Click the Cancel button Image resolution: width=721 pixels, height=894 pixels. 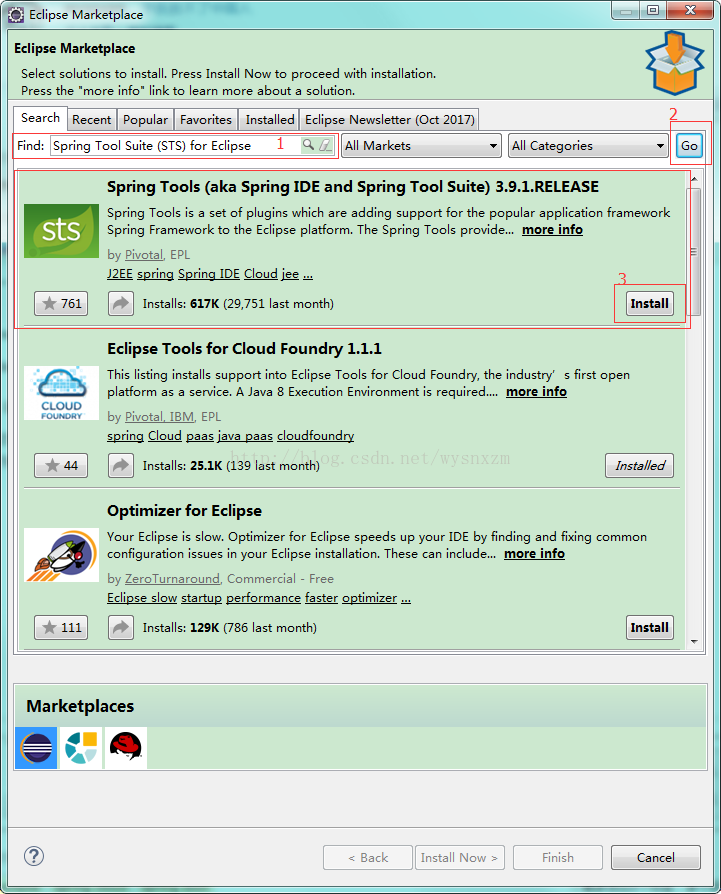655,858
